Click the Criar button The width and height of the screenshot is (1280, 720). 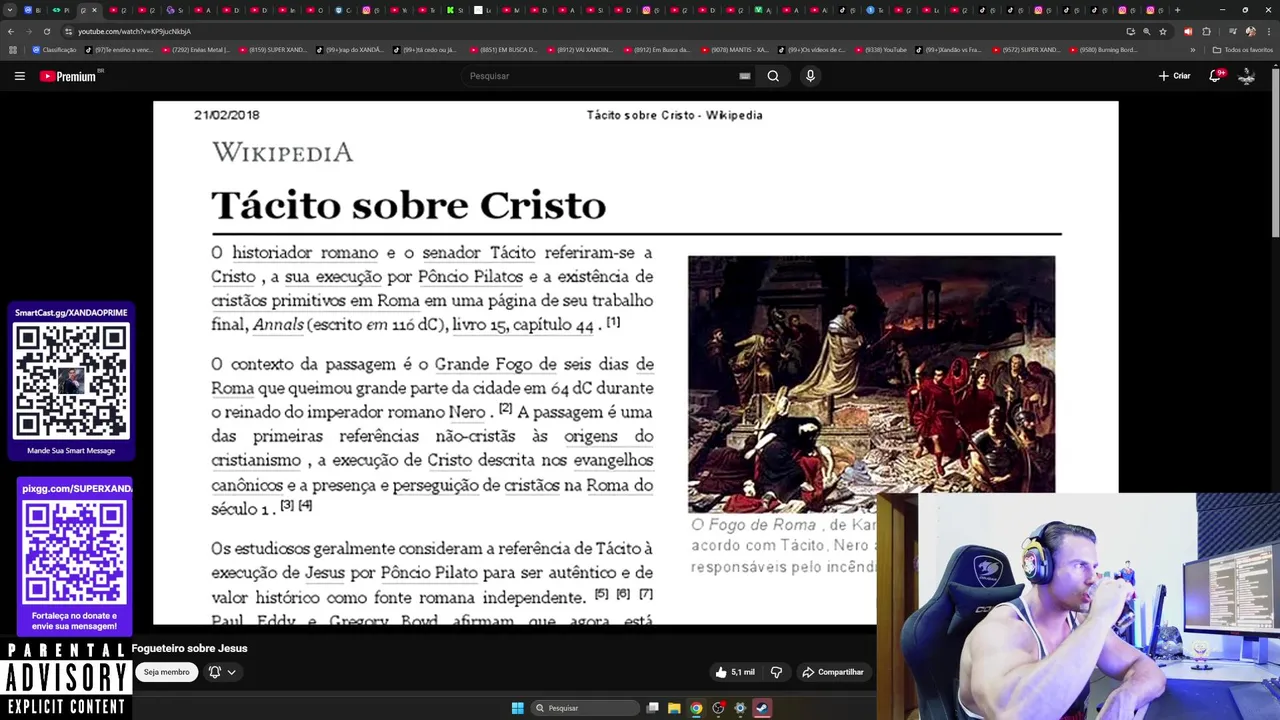(1175, 76)
